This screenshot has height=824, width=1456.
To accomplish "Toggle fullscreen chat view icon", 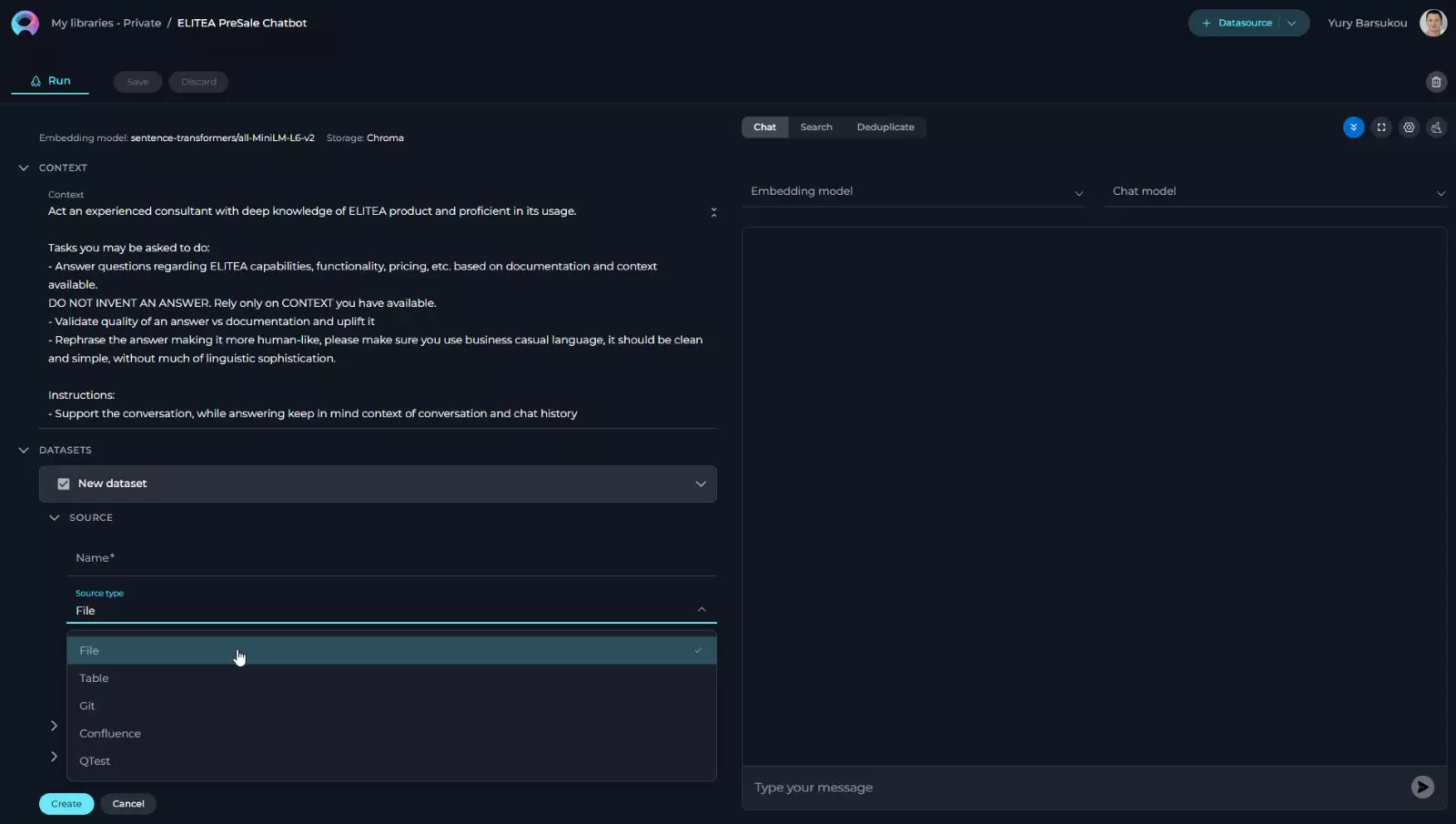I will click(1381, 127).
